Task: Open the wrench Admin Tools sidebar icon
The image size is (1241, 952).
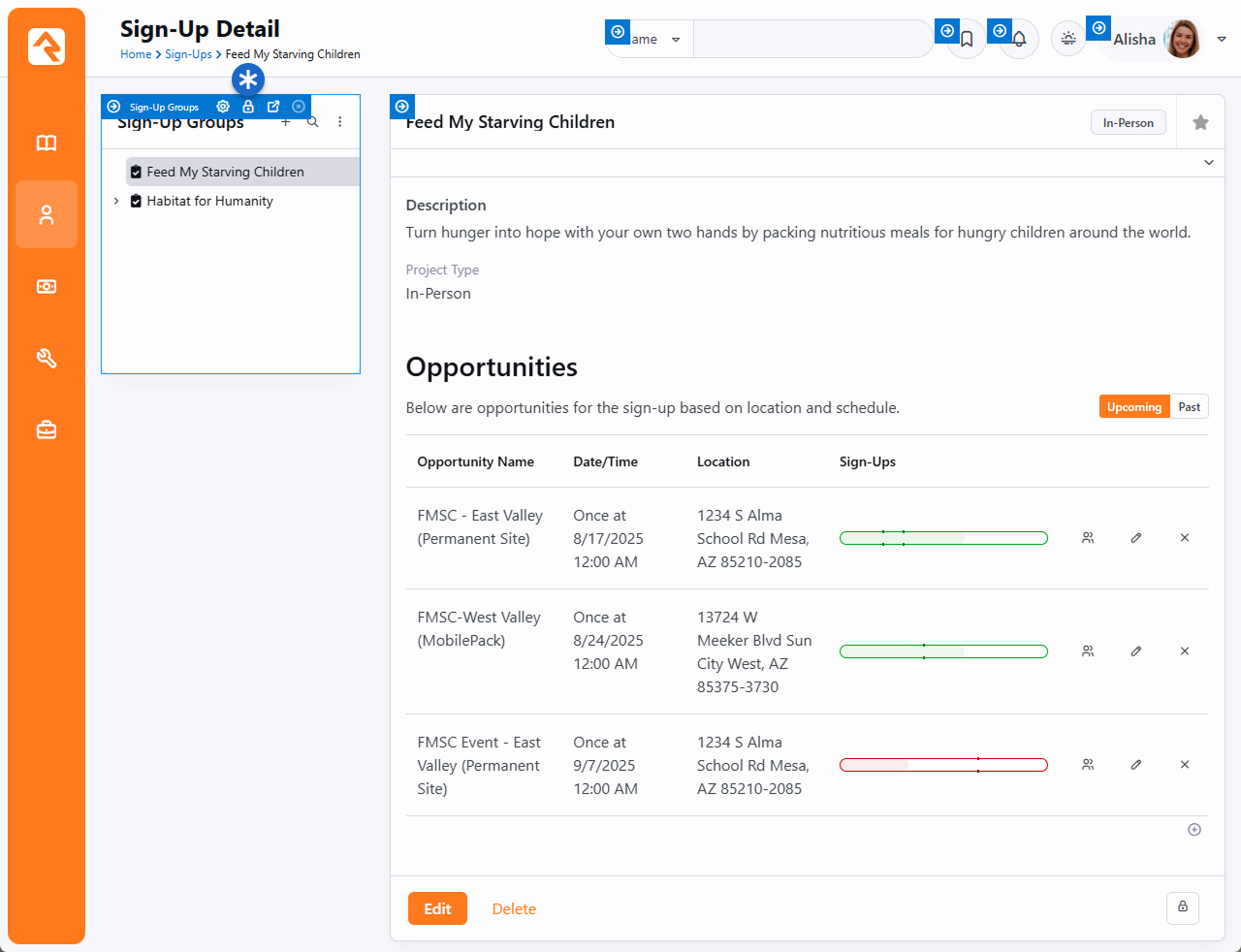Action: [47, 359]
